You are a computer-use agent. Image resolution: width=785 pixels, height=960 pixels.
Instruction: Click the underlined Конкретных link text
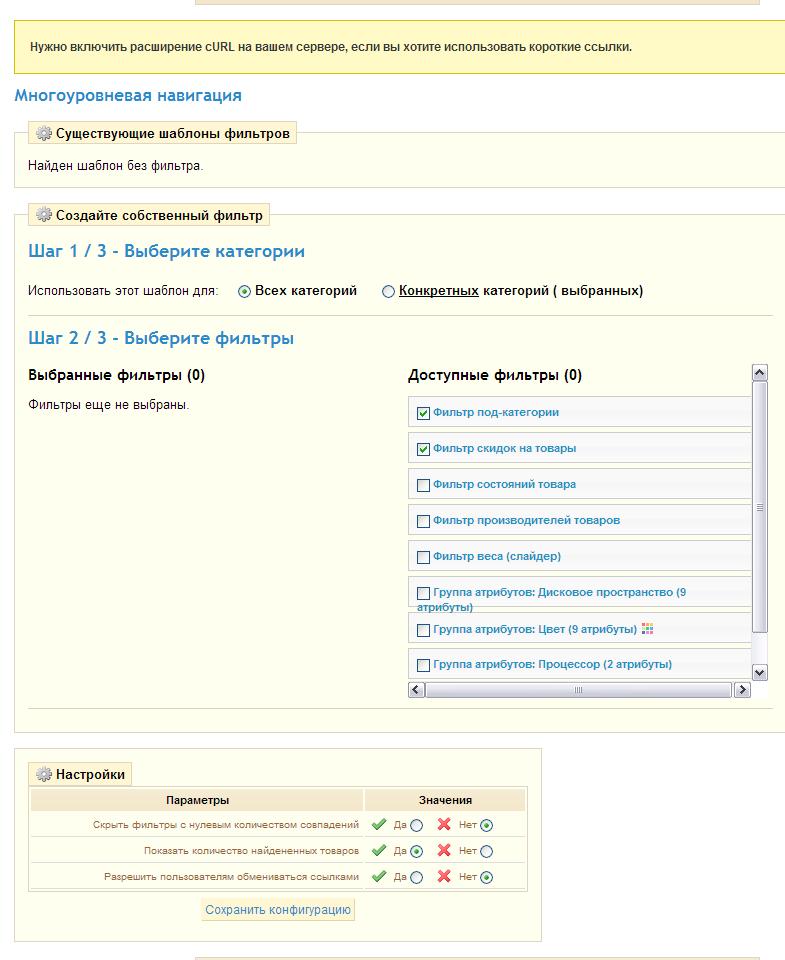(x=438, y=290)
